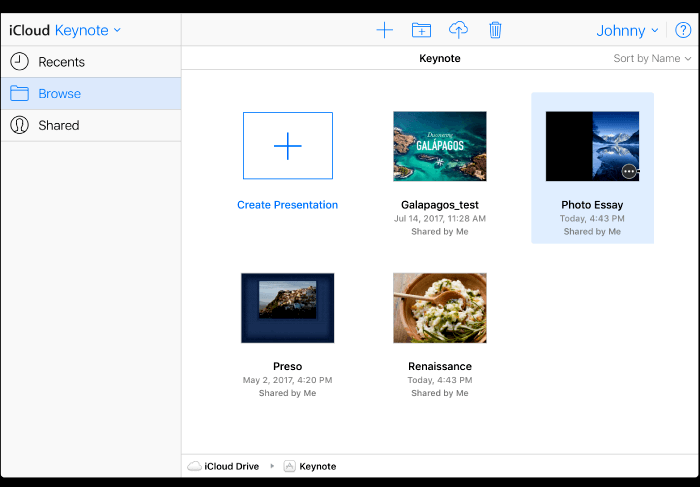Select the Preso presentation thumbnail
Viewport: 700px width, 487px height.
[288, 308]
